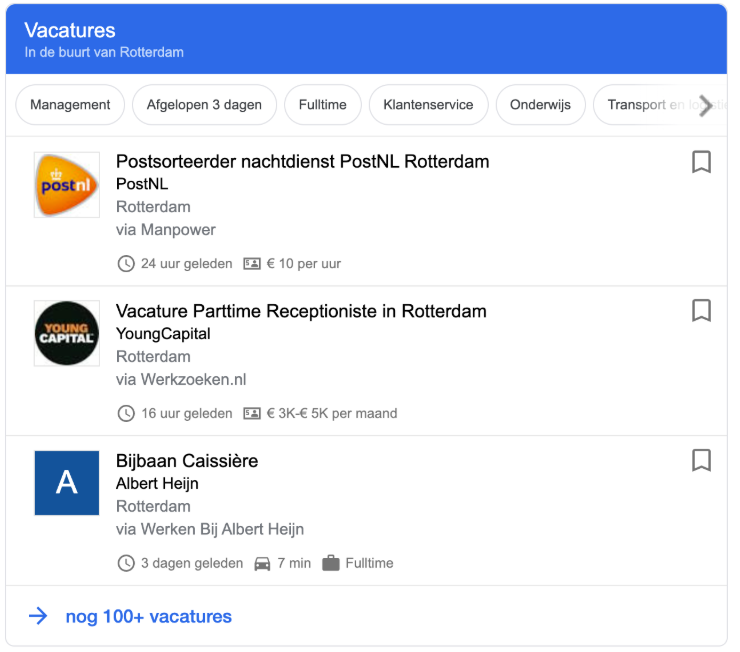
Task: Click the 'PostNL' company name
Action: (x=142, y=184)
